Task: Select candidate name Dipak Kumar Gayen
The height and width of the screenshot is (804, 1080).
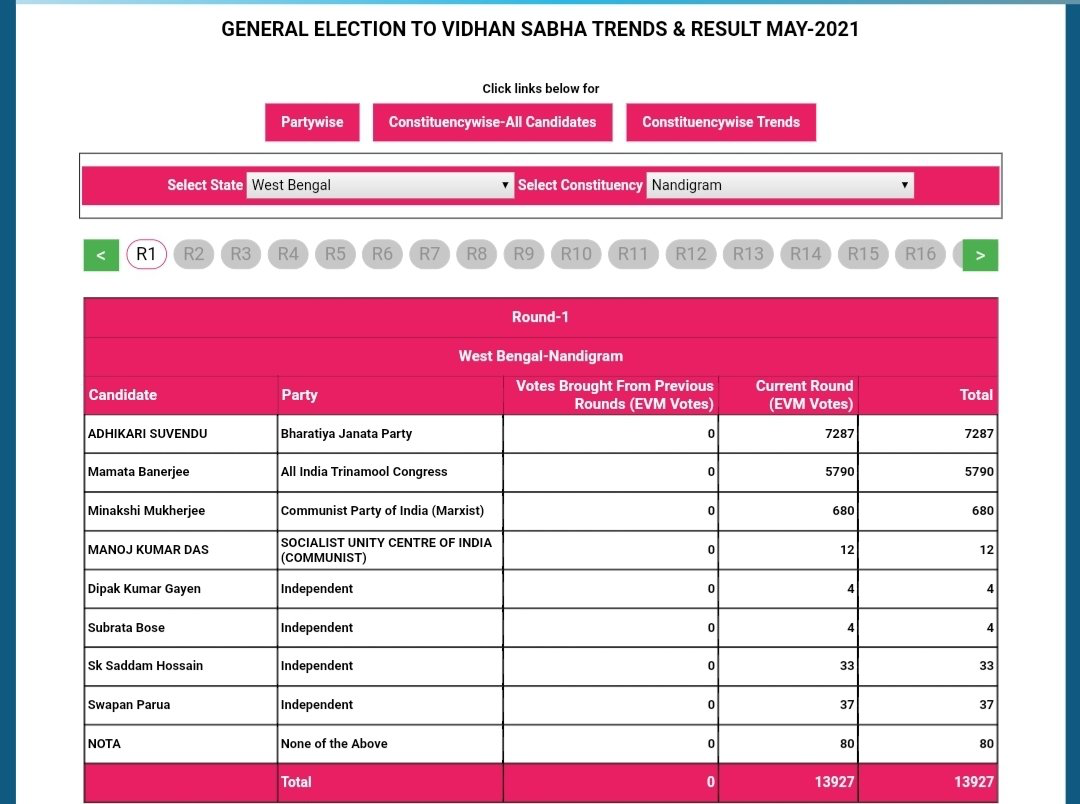Action: point(144,588)
